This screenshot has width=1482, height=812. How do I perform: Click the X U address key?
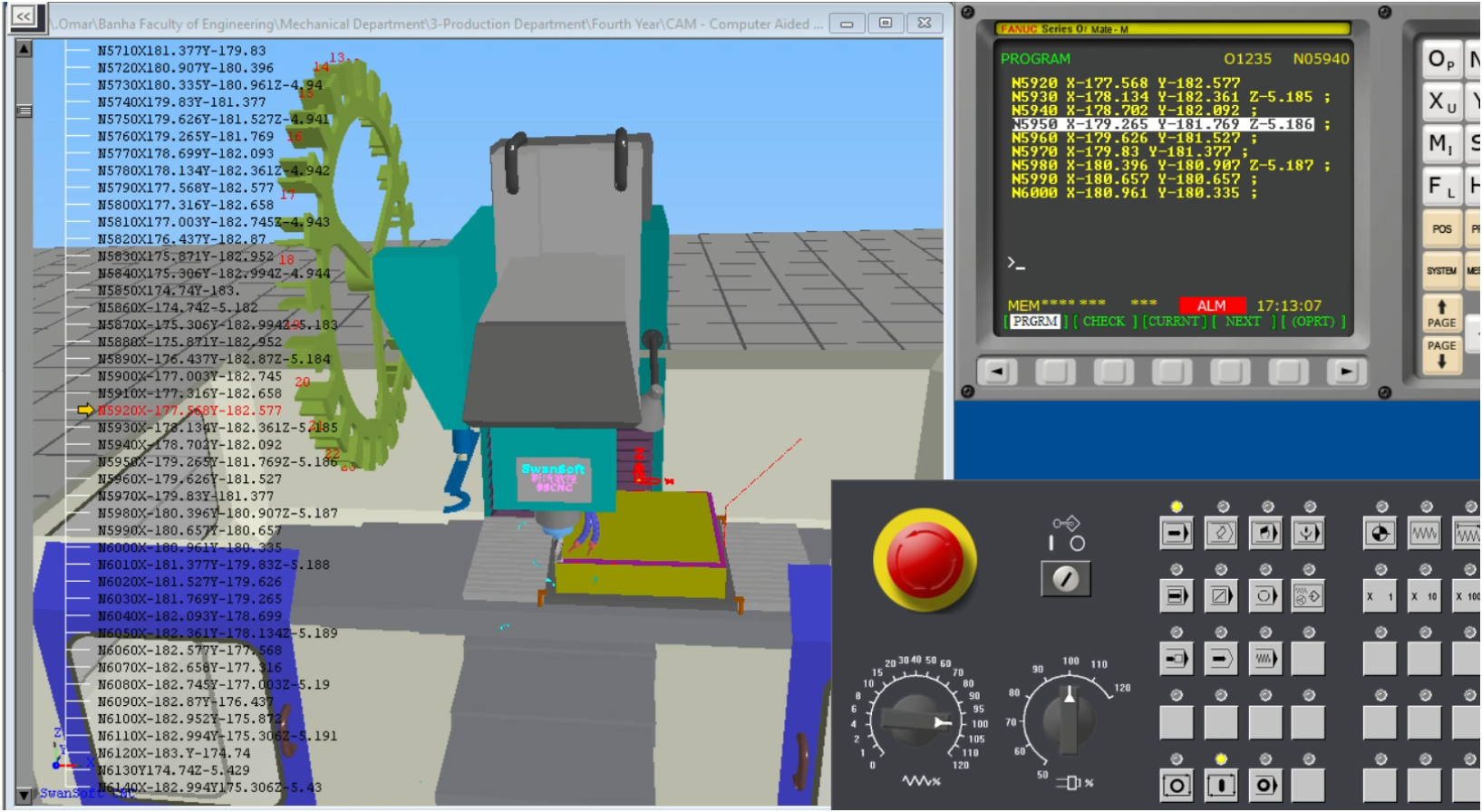tap(1441, 101)
